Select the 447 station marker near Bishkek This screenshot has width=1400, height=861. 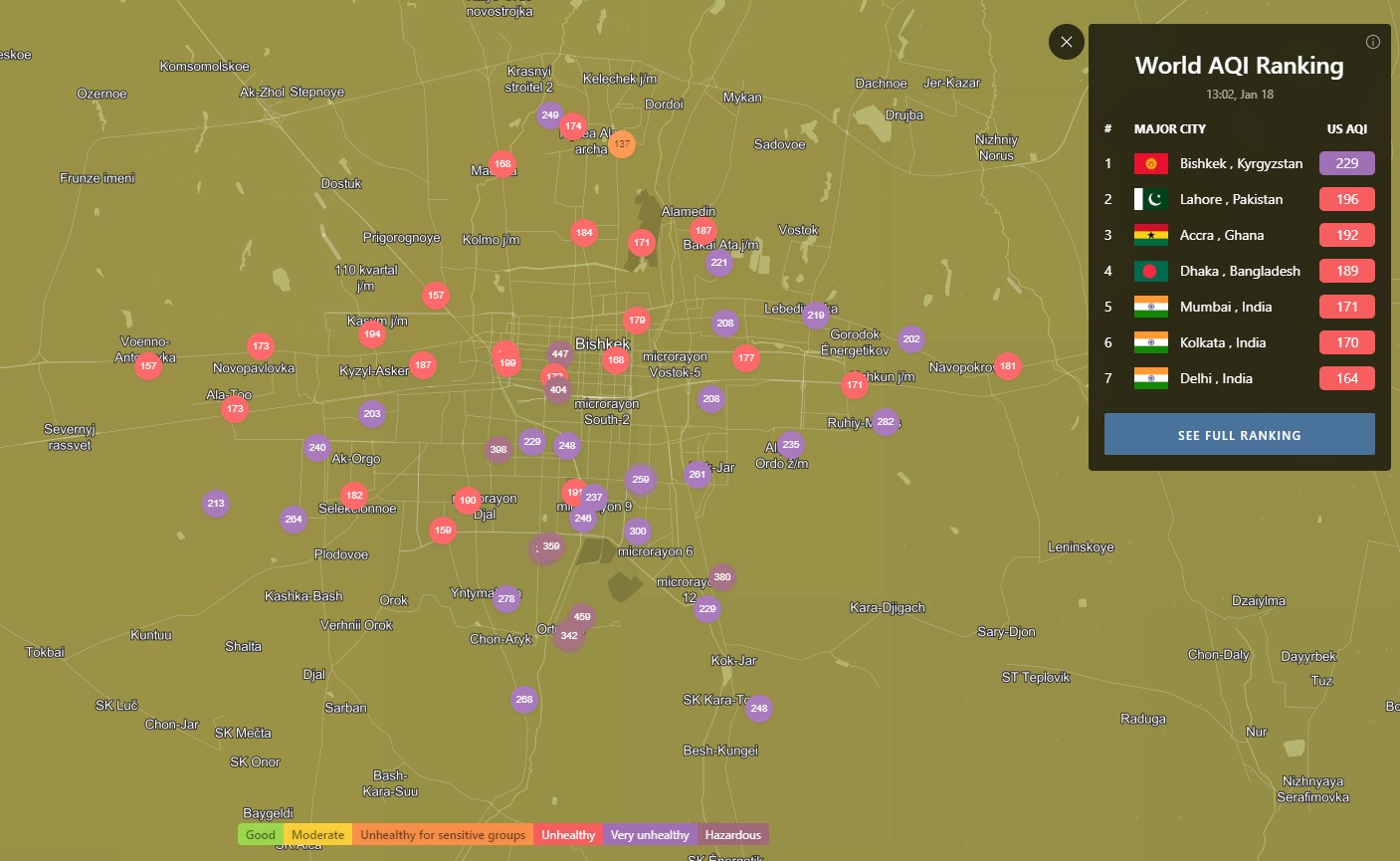click(560, 353)
